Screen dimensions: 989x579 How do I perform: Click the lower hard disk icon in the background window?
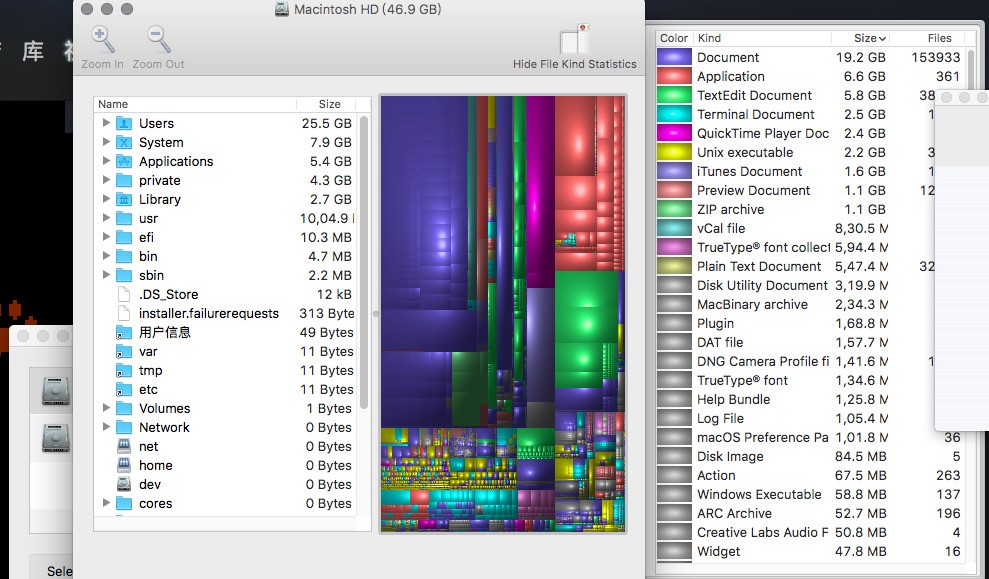click(x=56, y=438)
